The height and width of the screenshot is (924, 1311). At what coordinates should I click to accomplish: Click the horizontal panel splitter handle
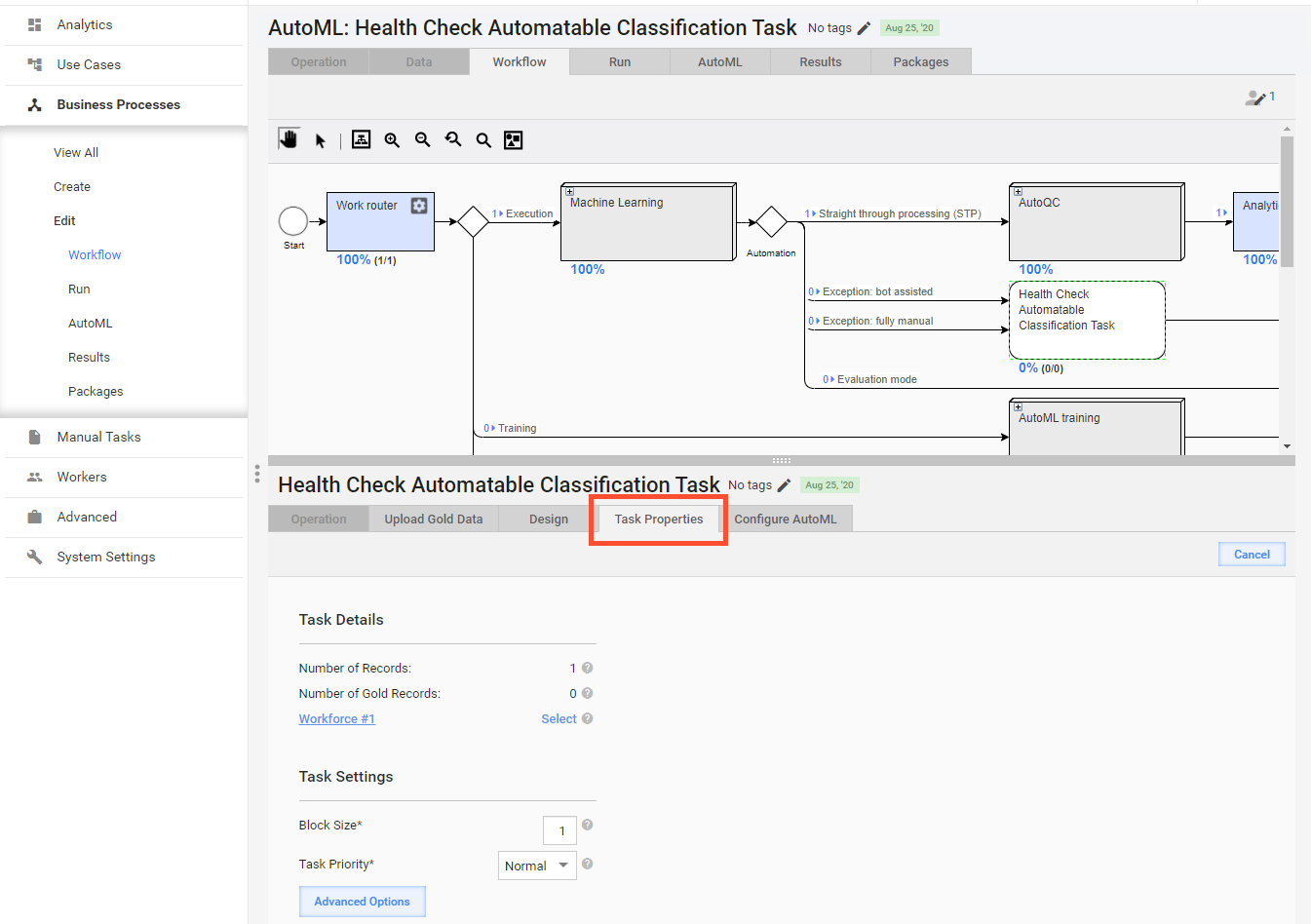[782, 460]
